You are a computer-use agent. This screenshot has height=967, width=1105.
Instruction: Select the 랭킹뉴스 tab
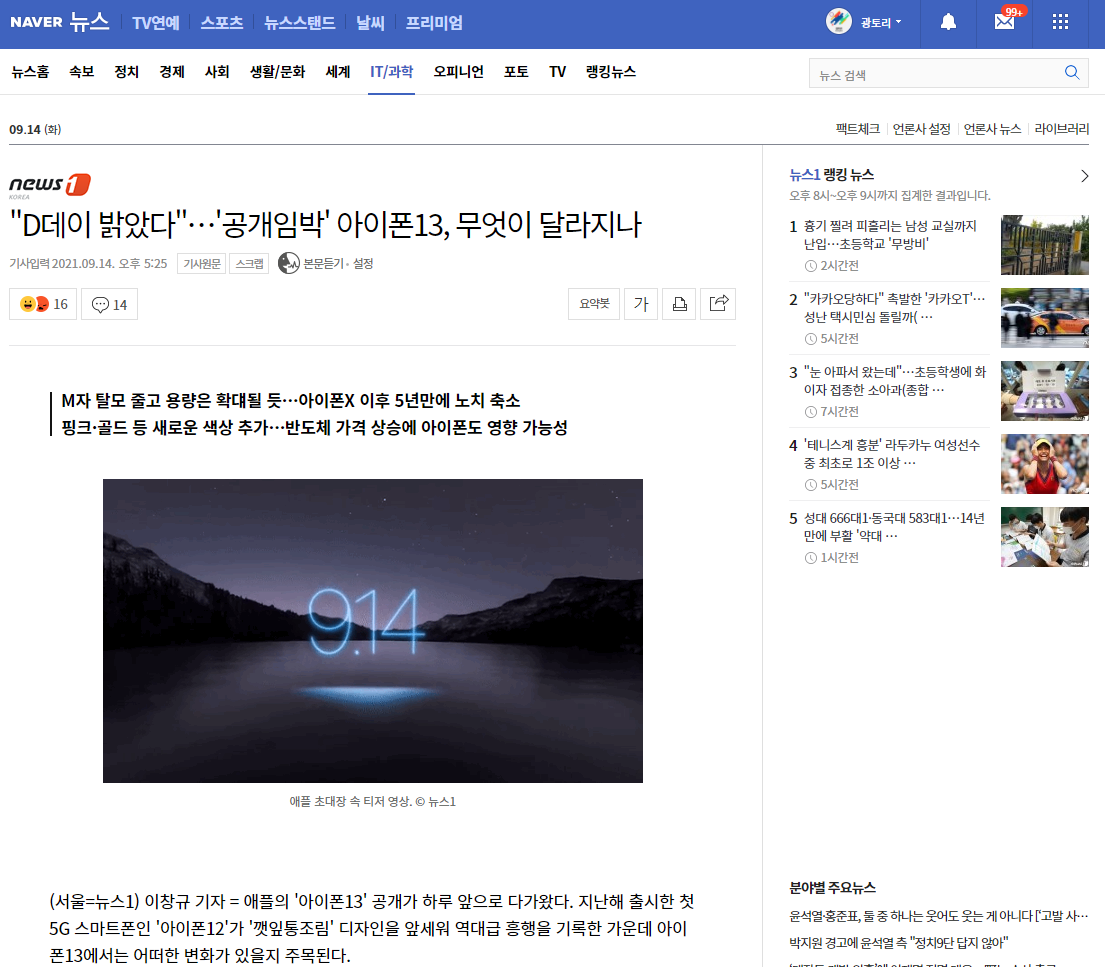coord(611,72)
